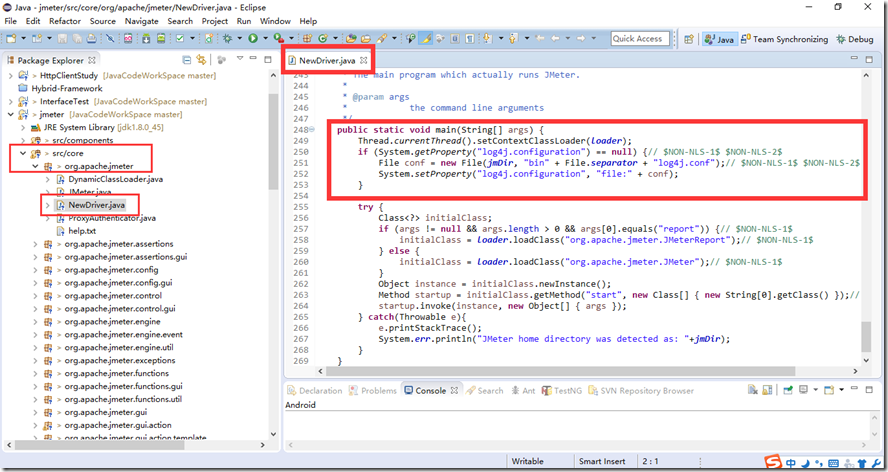Click the Previous Annotation toolbar icon
888x472 pixels.
(513, 39)
